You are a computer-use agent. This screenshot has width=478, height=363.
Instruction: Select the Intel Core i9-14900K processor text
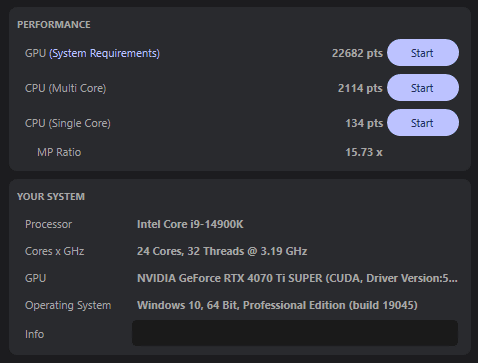click(x=190, y=224)
